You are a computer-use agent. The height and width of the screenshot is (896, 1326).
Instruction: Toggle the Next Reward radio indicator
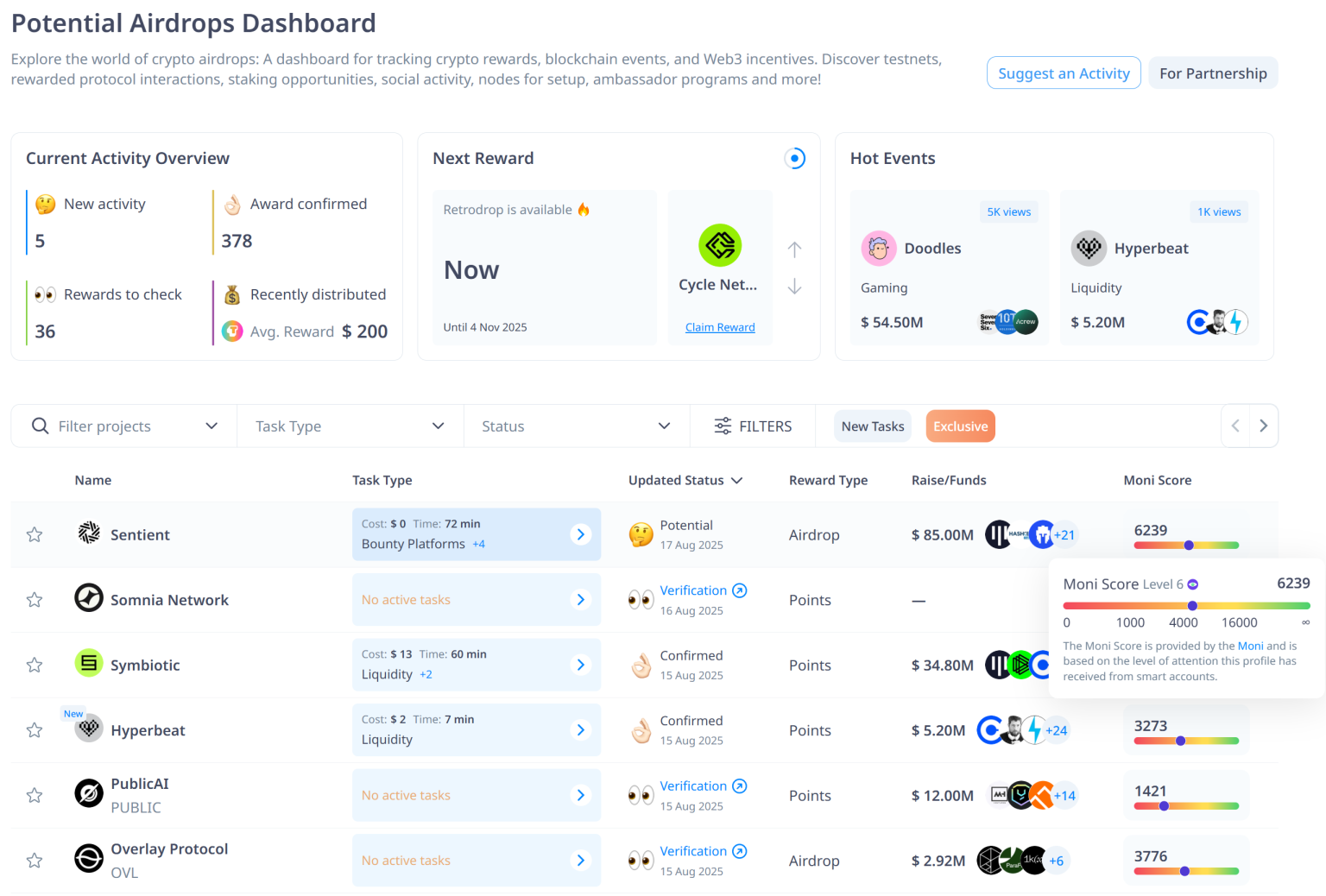point(794,159)
